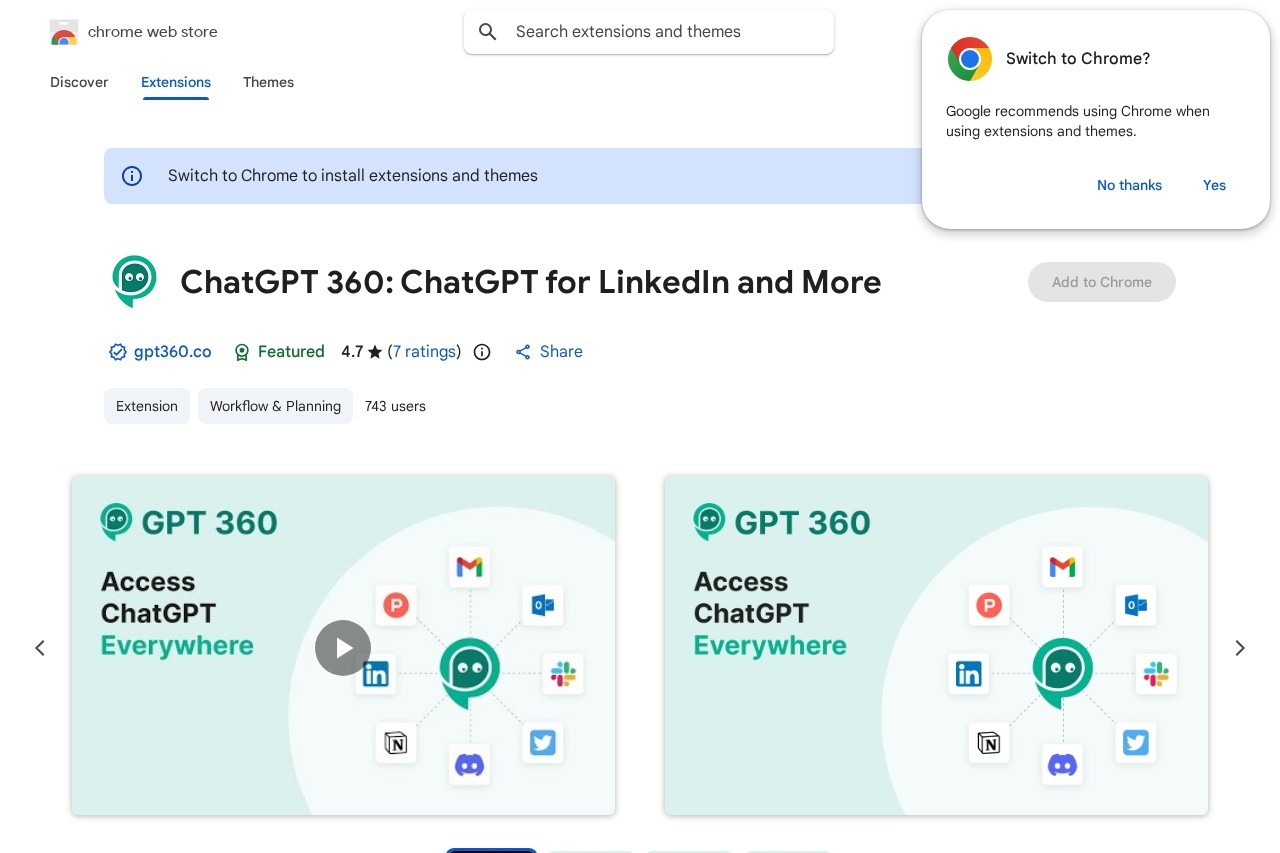The image size is (1280, 853).
Task: Click the search magnifier icon
Action: pyautogui.click(x=488, y=32)
